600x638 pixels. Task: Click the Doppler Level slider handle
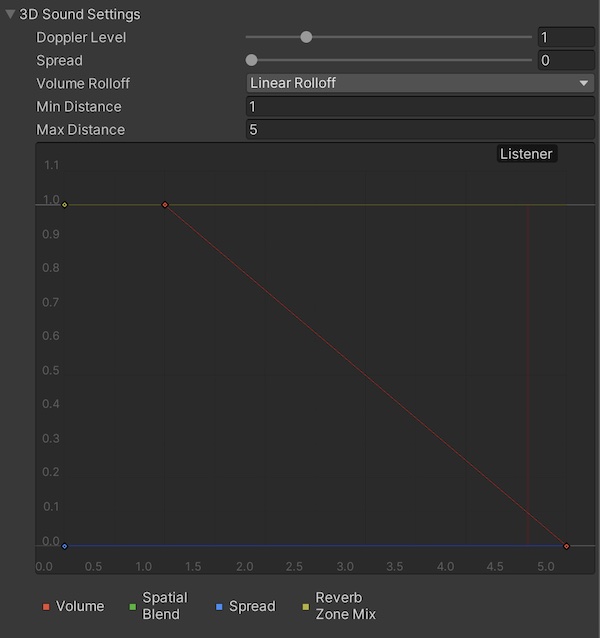coord(306,37)
